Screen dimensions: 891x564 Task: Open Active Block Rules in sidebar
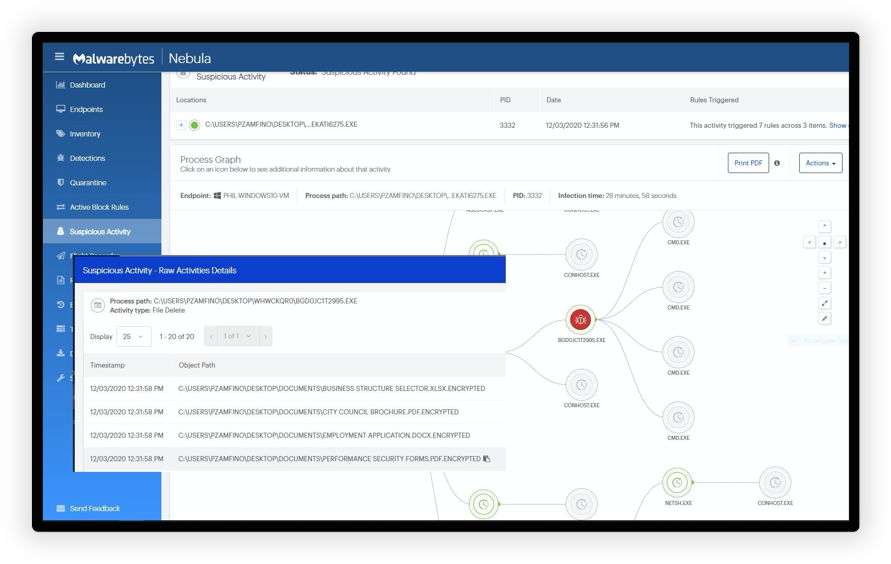pyautogui.click(x=98, y=207)
